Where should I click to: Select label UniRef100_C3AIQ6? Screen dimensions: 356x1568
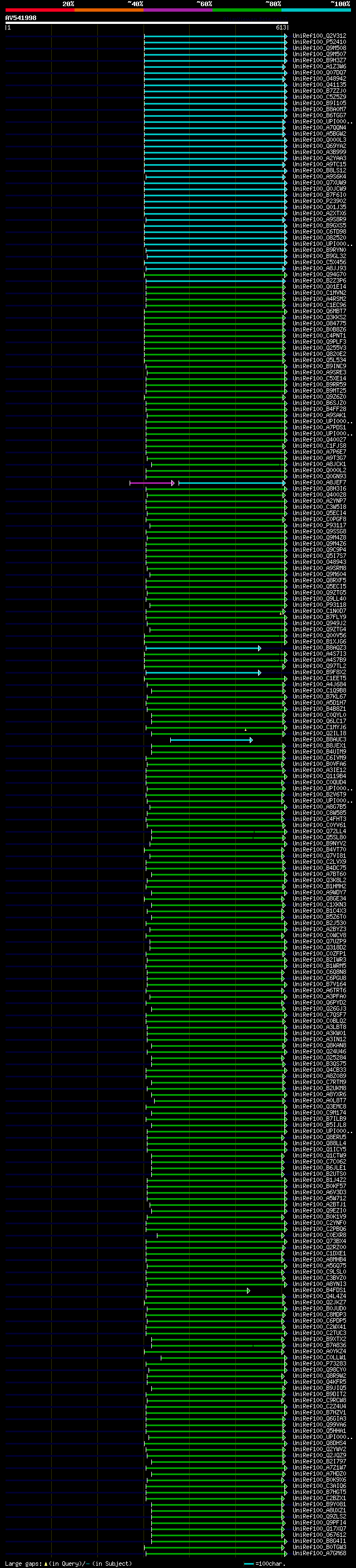pos(319,1486)
